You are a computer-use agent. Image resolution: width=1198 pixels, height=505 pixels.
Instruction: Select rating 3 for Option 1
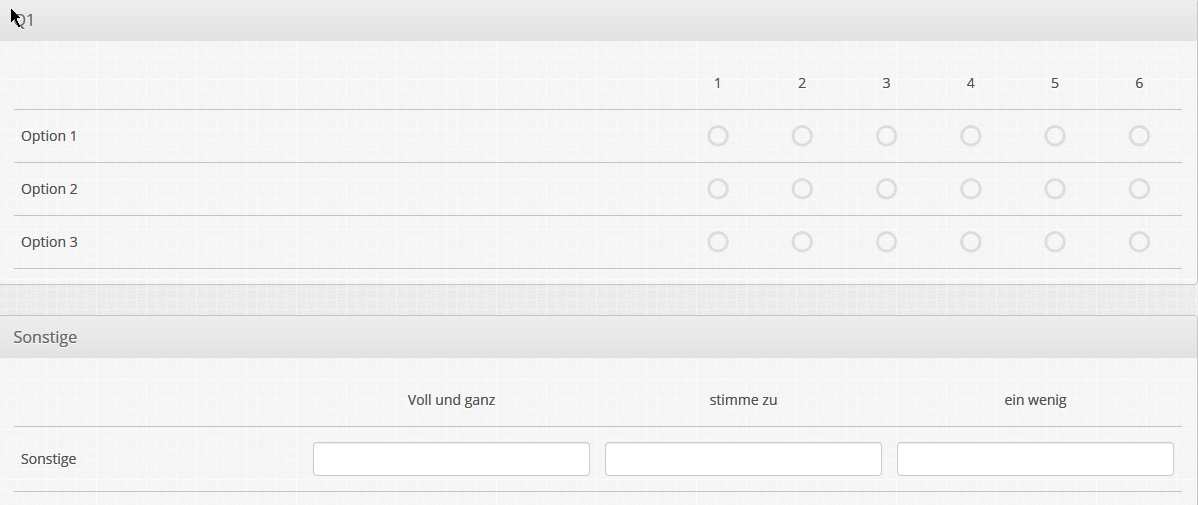(886, 136)
